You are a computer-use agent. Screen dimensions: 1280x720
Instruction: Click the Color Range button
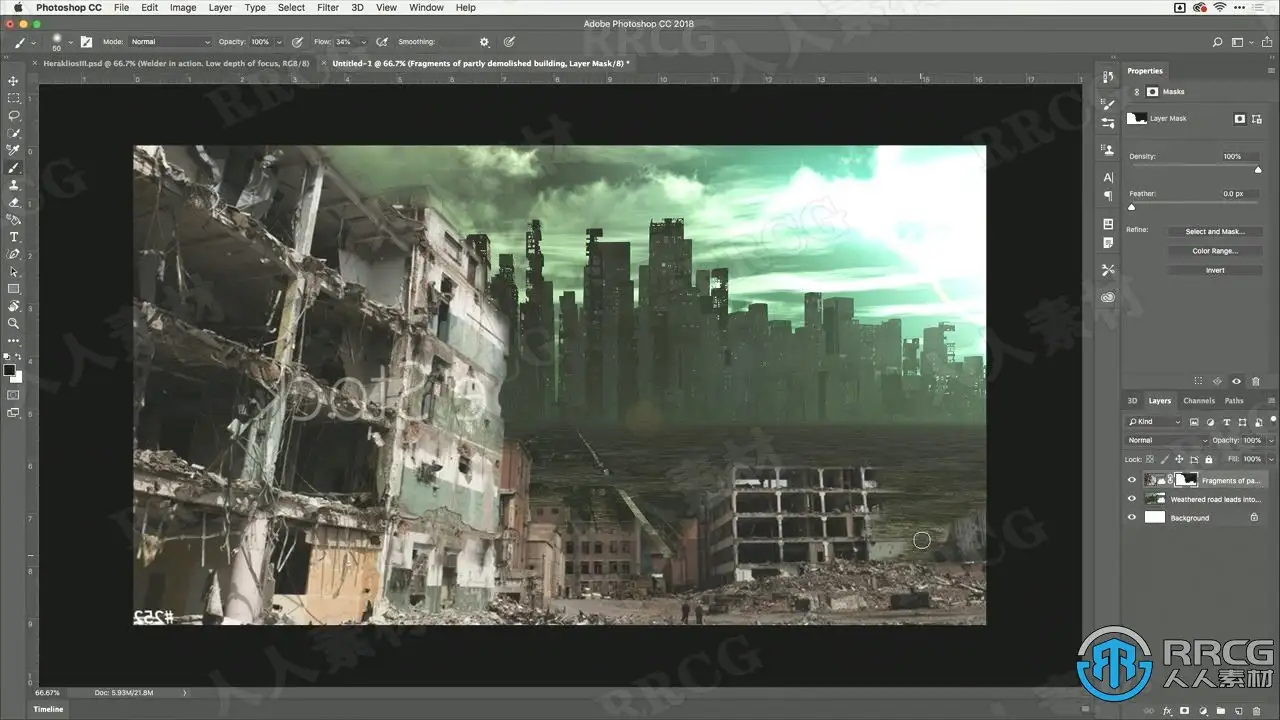1215,251
